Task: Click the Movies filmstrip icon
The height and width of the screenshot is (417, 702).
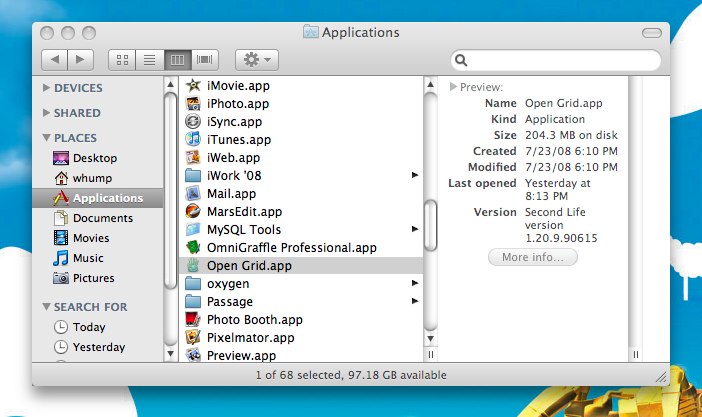Action: (61, 238)
